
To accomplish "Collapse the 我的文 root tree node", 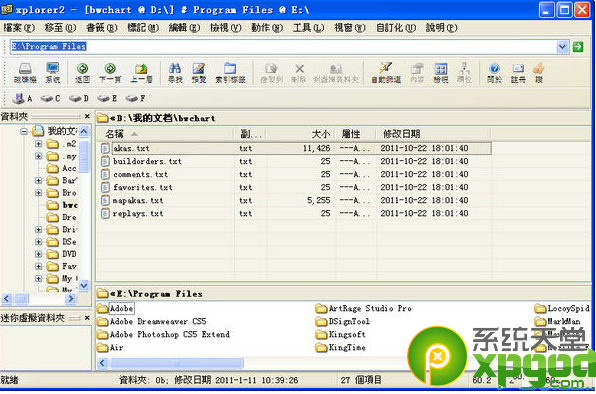I will tap(24, 131).
